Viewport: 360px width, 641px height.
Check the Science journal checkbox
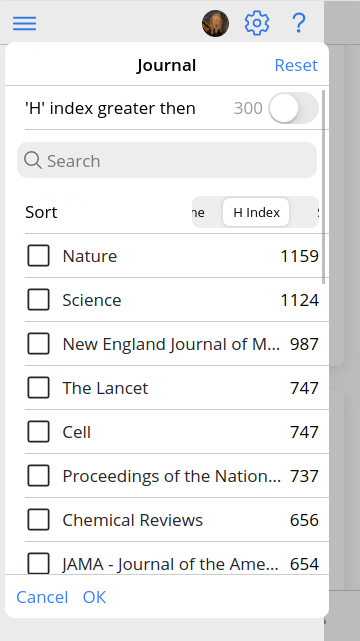click(x=38, y=300)
